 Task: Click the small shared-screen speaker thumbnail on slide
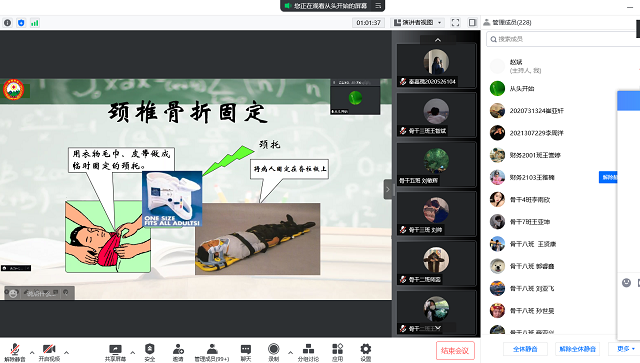[x=355, y=97]
